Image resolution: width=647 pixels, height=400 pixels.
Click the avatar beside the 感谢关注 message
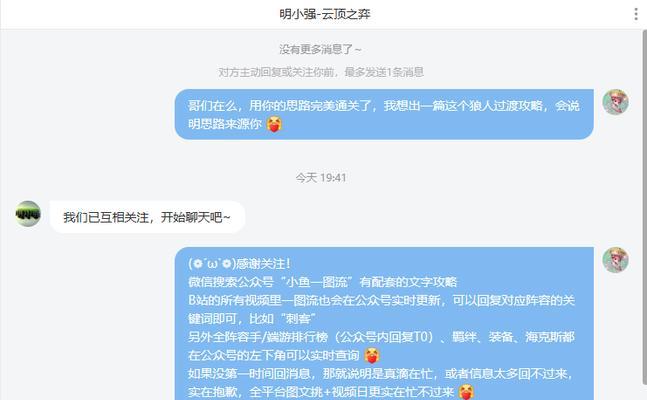(x=615, y=260)
